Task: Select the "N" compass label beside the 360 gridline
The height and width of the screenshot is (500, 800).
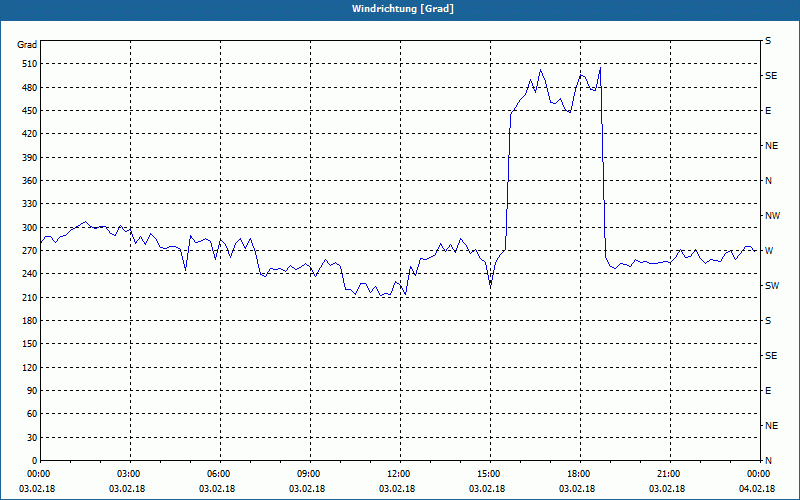Action: 768,181
